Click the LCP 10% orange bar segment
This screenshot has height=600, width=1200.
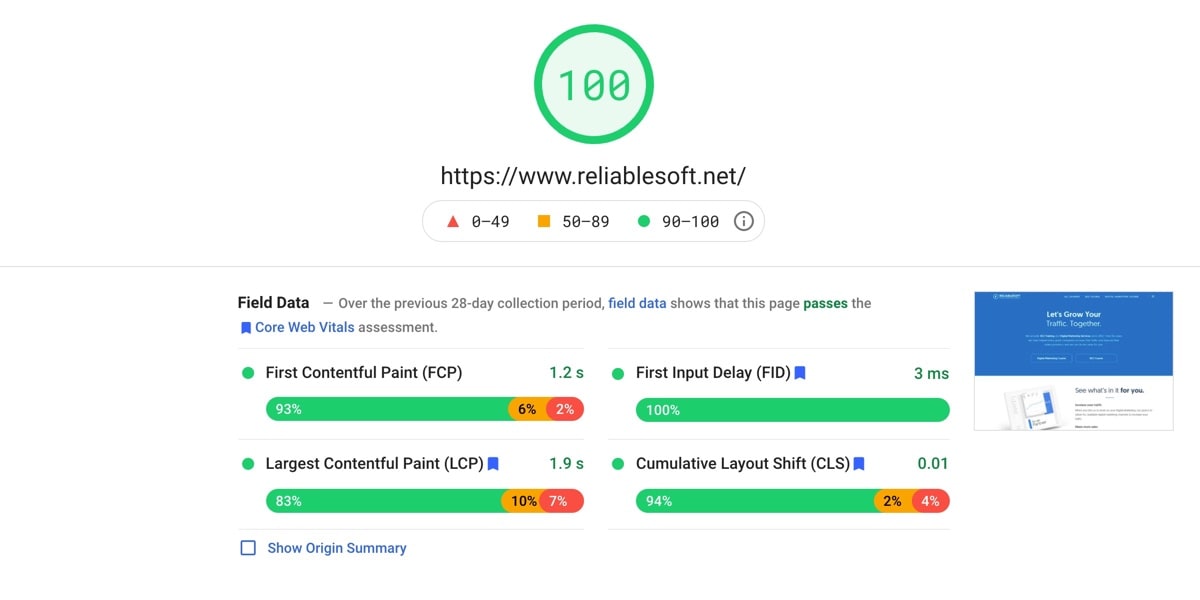pyautogui.click(x=522, y=501)
